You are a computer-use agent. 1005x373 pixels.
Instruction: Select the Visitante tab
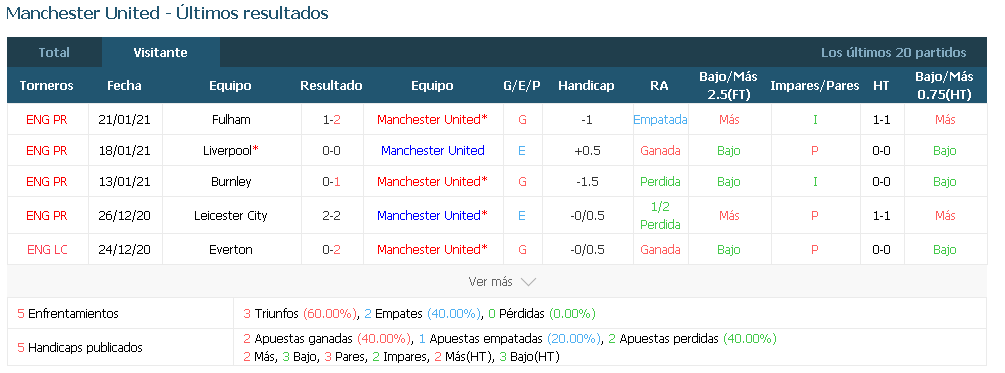click(160, 53)
